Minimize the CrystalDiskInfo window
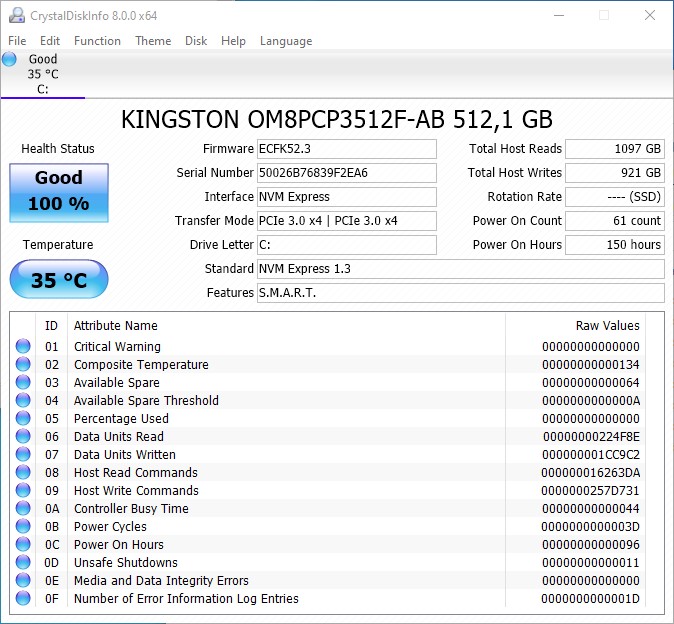The height and width of the screenshot is (624, 674). pos(559,15)
